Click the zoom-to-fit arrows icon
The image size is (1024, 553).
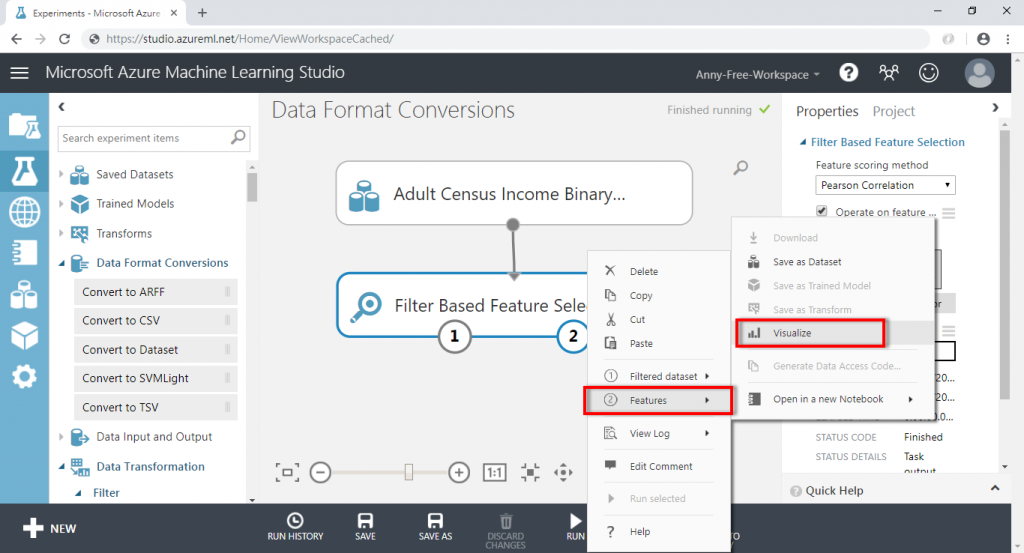[530, 472]
